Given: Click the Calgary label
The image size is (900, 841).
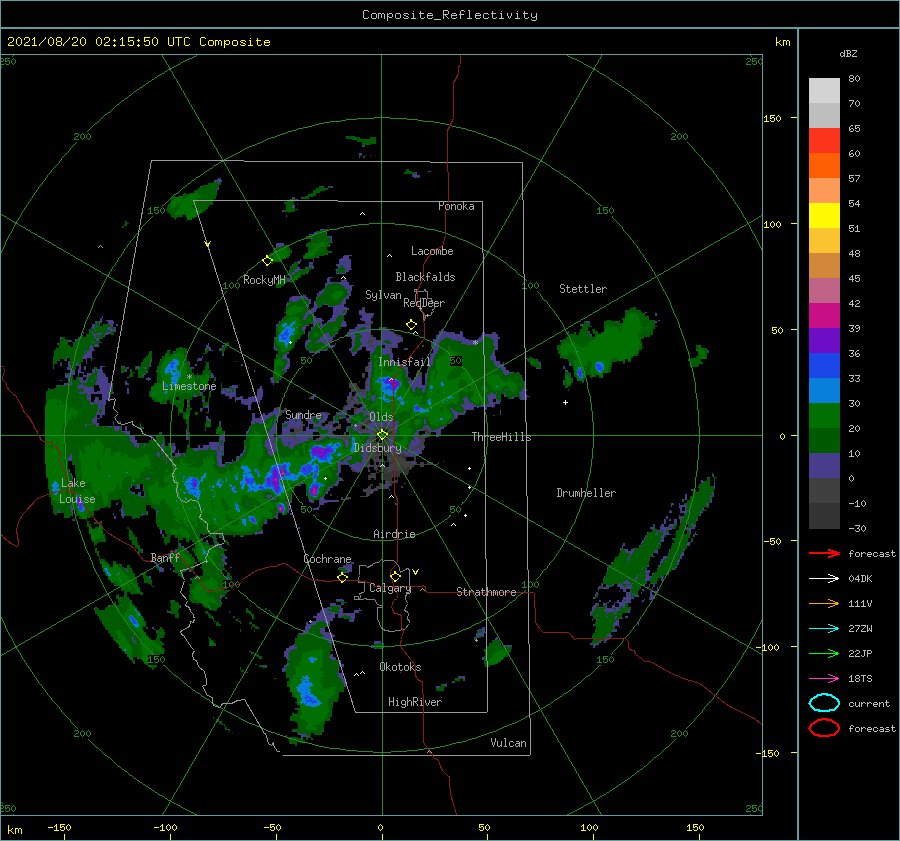Looking at the screenshot, I should pyautogui.click(x=390, y=588).
